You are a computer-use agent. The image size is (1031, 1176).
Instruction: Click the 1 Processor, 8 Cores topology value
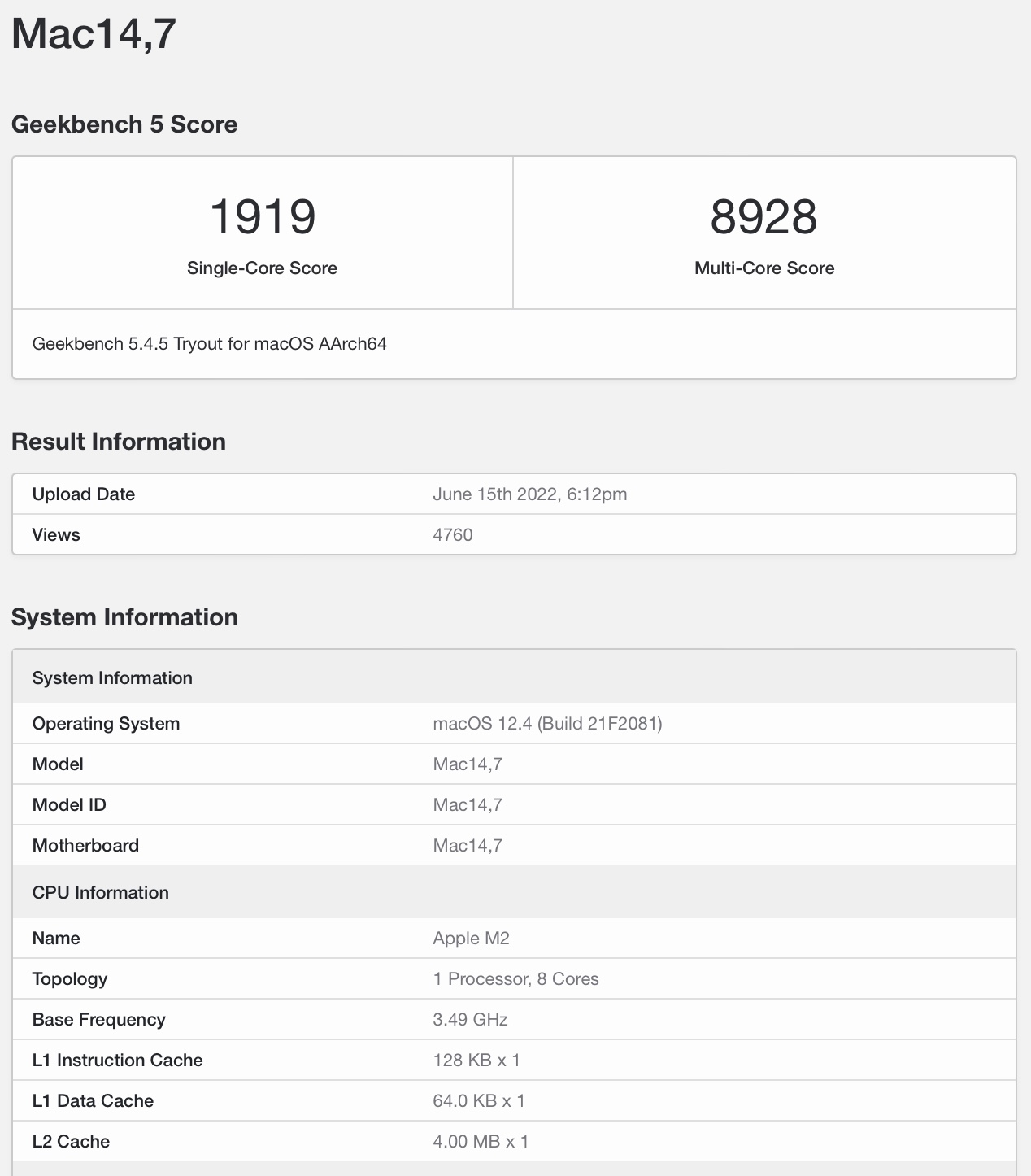pos(515,979)
